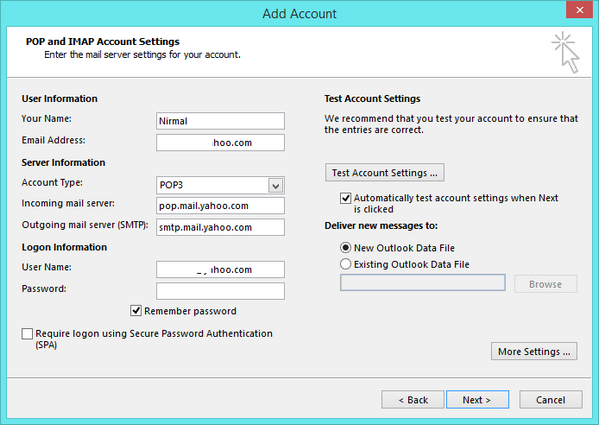Screen dimensions: 599x425
Task: Click the Email Address input field
Action: (220, 142)
